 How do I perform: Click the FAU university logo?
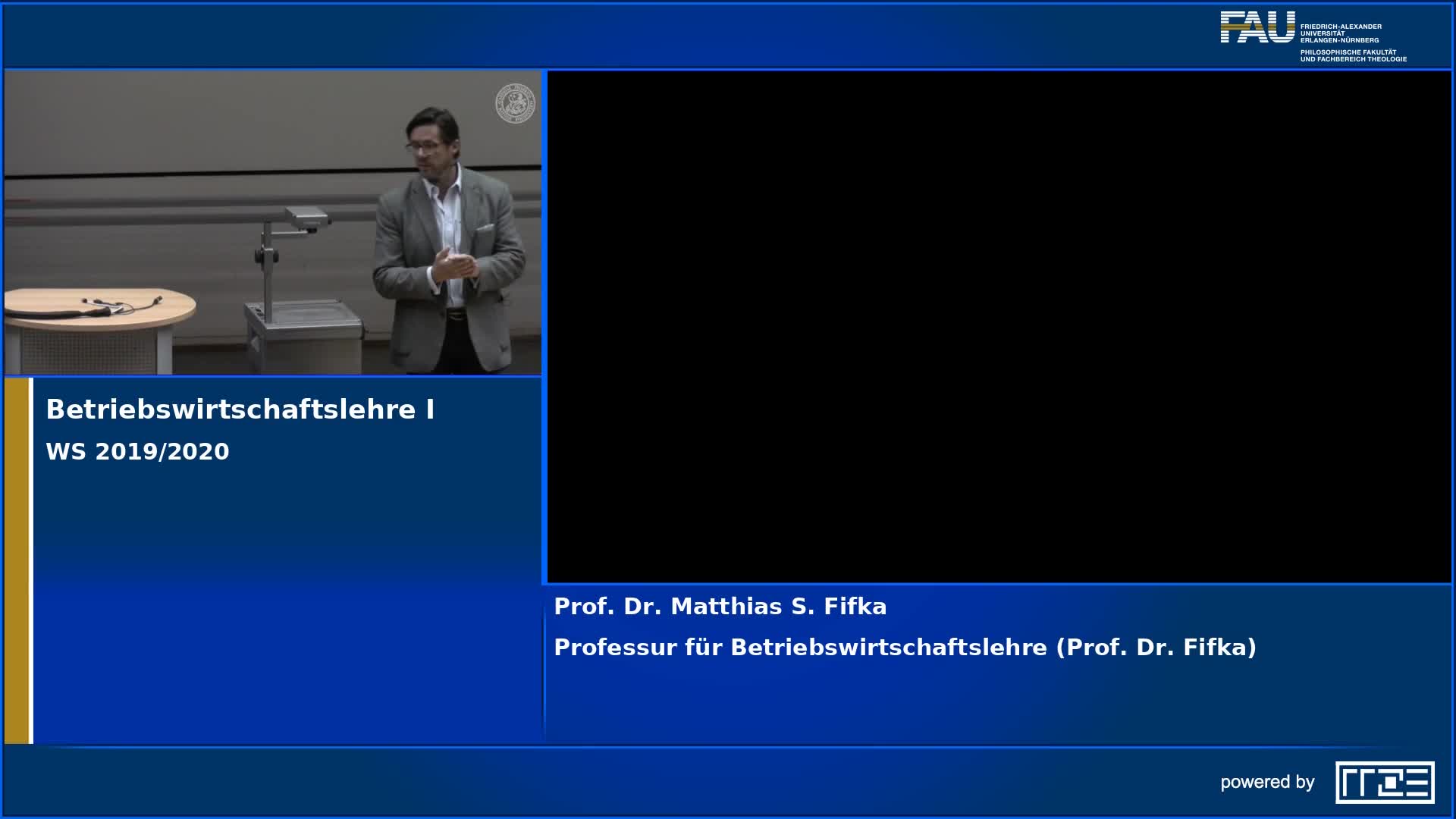pos(1257,27)
